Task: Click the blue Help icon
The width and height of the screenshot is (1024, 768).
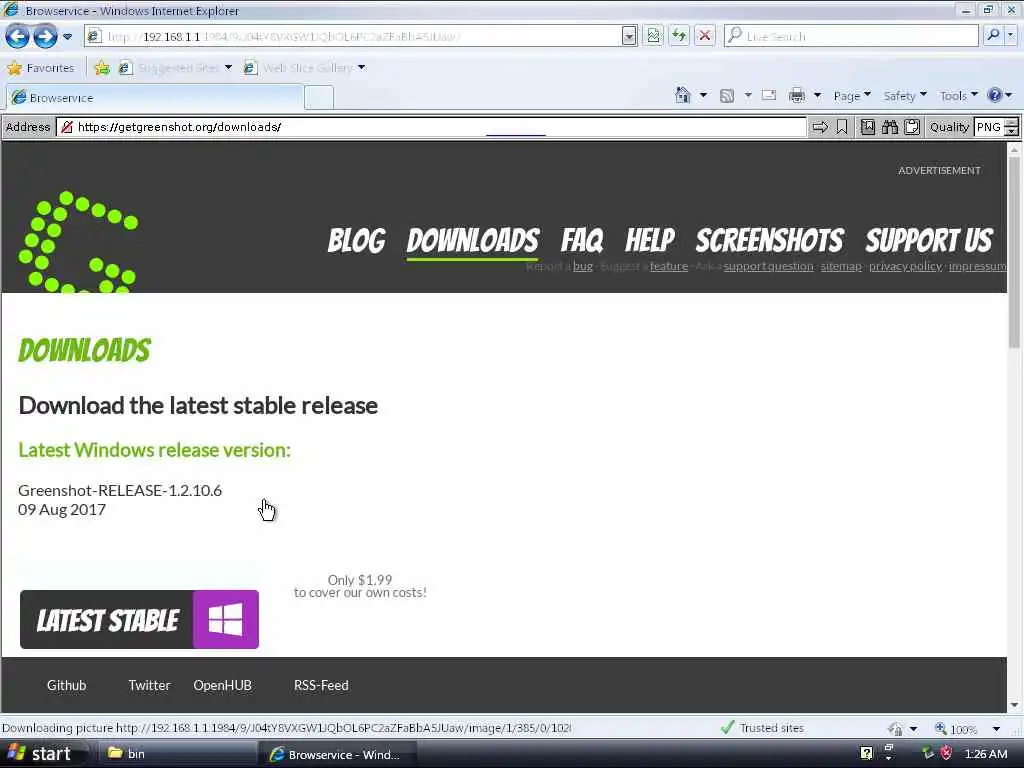Action: (x=995, y=95)
